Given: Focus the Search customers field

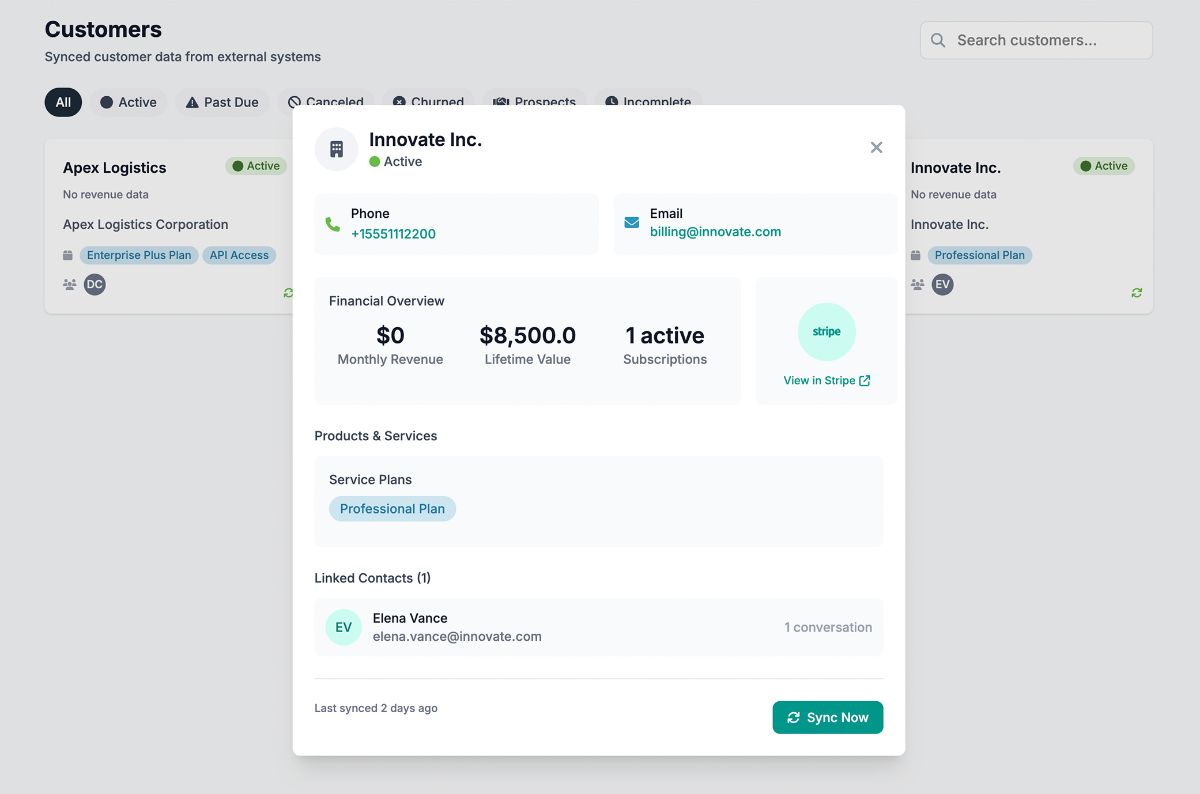Looking at the screenshot, I should coord(1036,40).
